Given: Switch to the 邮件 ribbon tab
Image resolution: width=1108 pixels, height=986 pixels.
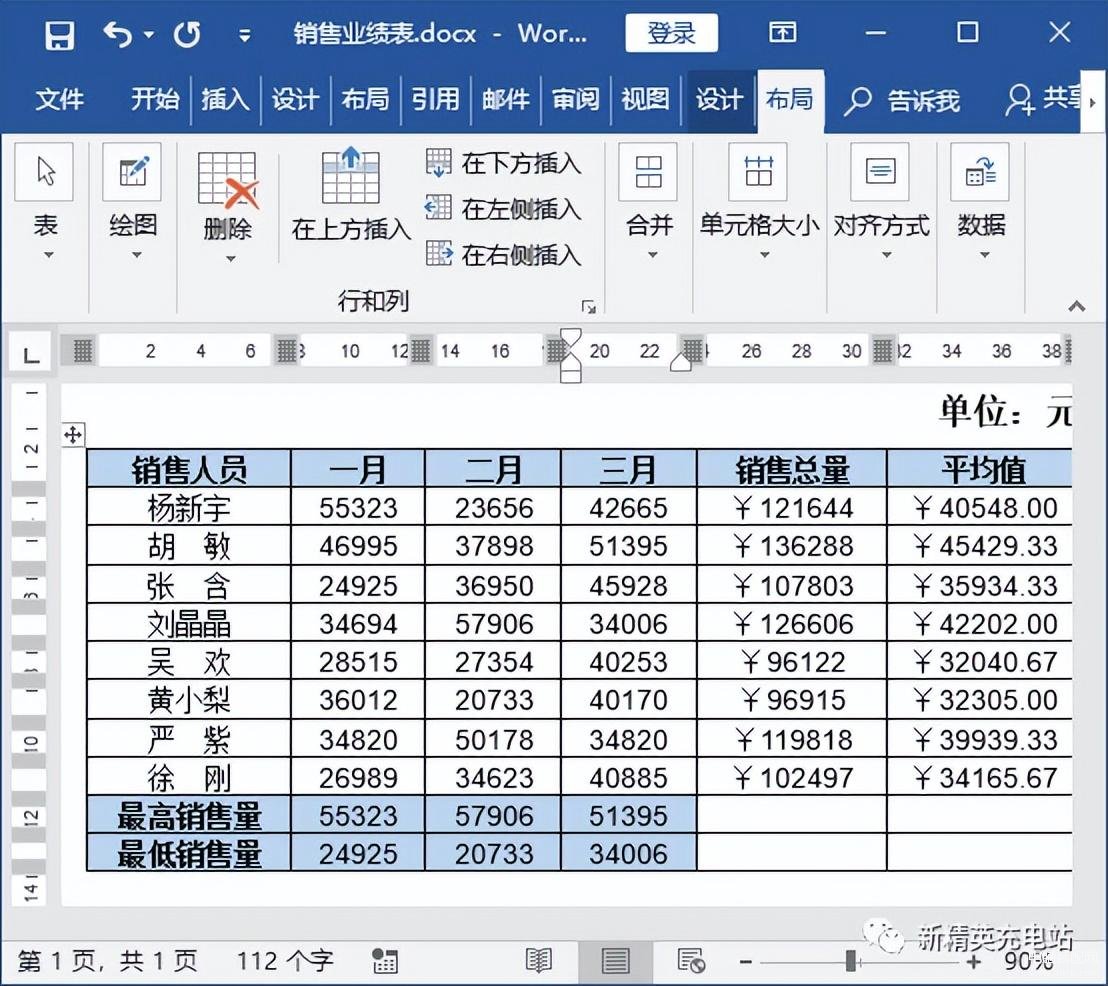Looking at the screenshot, I should (x=505, y=99).
